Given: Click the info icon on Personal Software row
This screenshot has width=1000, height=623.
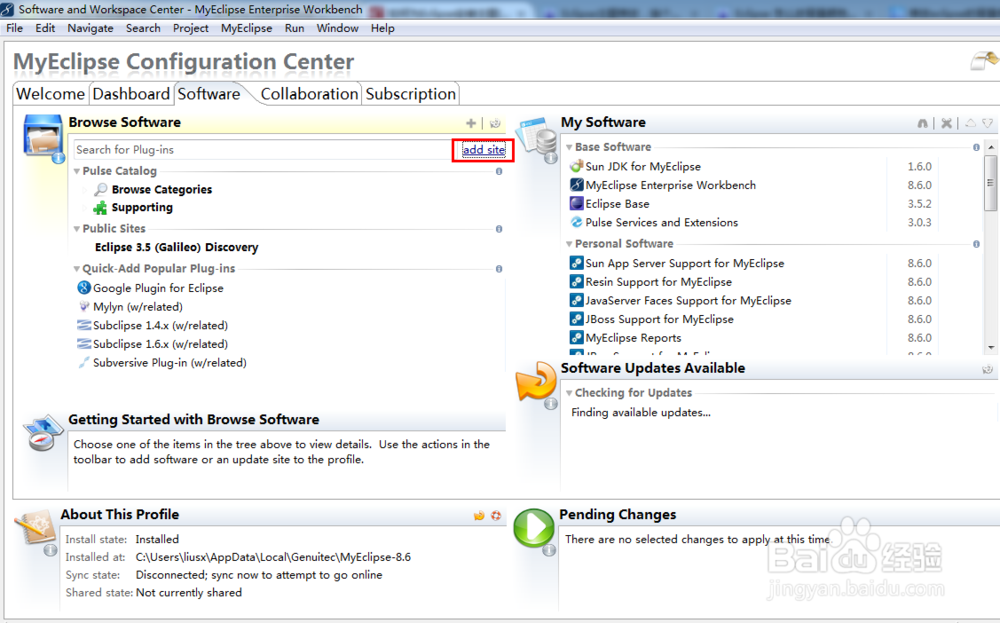Looking at the screenshot, I should pyautogui.click(x=976, y=244).
